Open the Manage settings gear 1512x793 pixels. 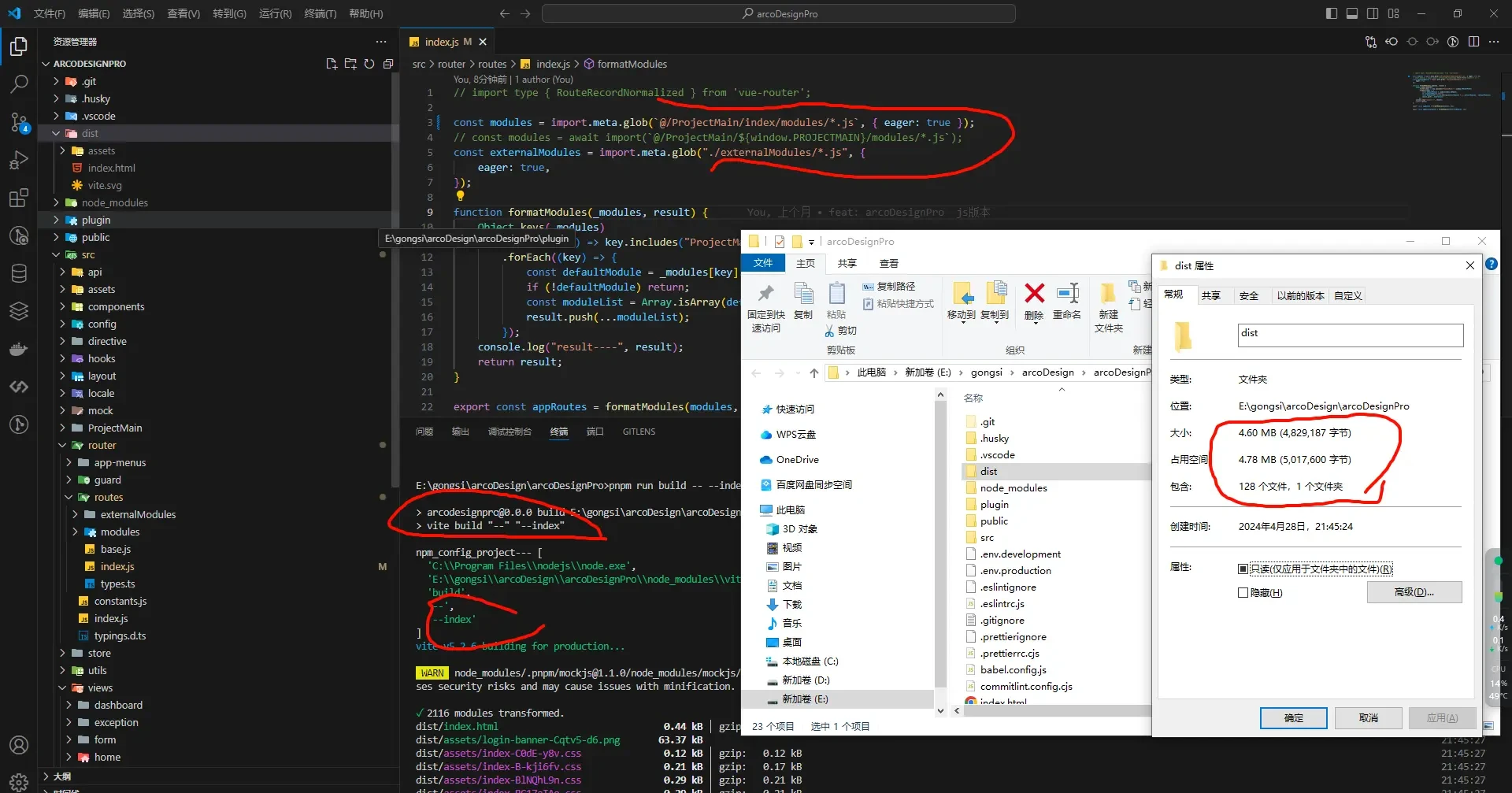pos(19,781)
